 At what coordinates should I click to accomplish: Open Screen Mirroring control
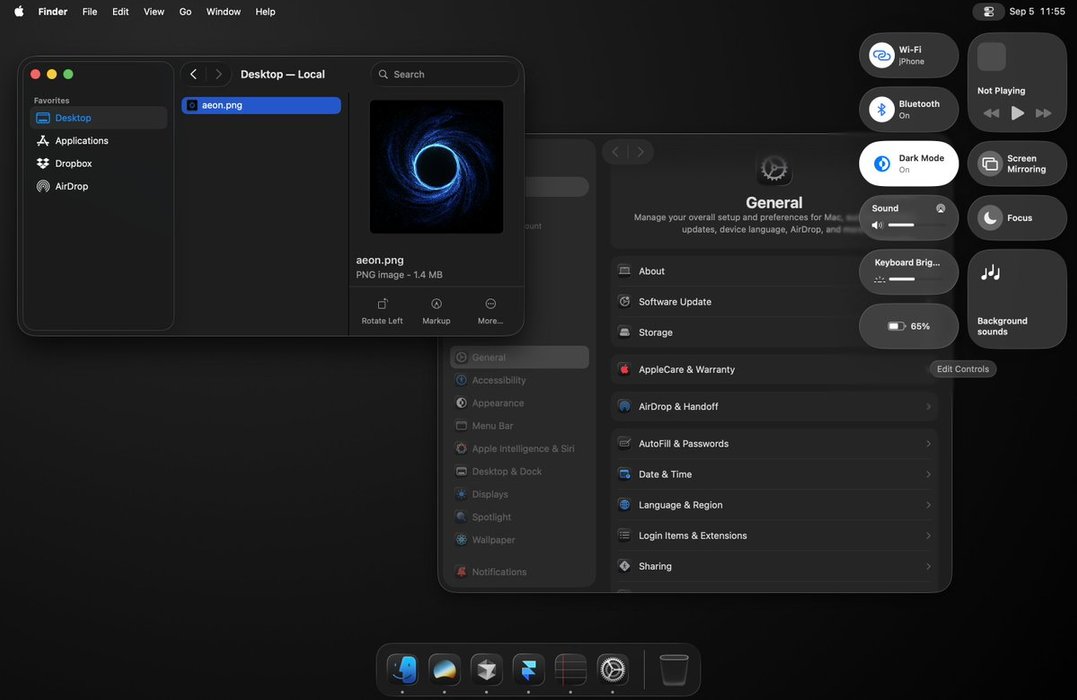[1016, 164]
